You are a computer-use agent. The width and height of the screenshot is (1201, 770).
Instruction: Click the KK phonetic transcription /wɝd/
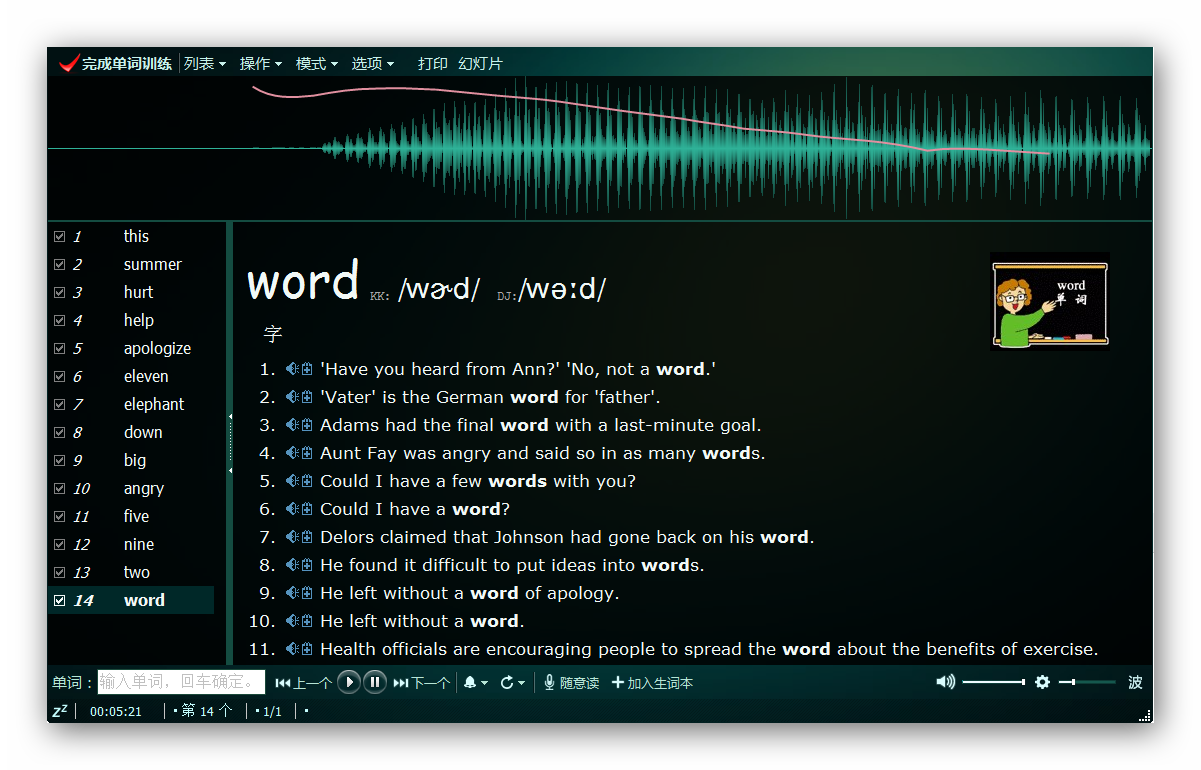tap(439, 290)
